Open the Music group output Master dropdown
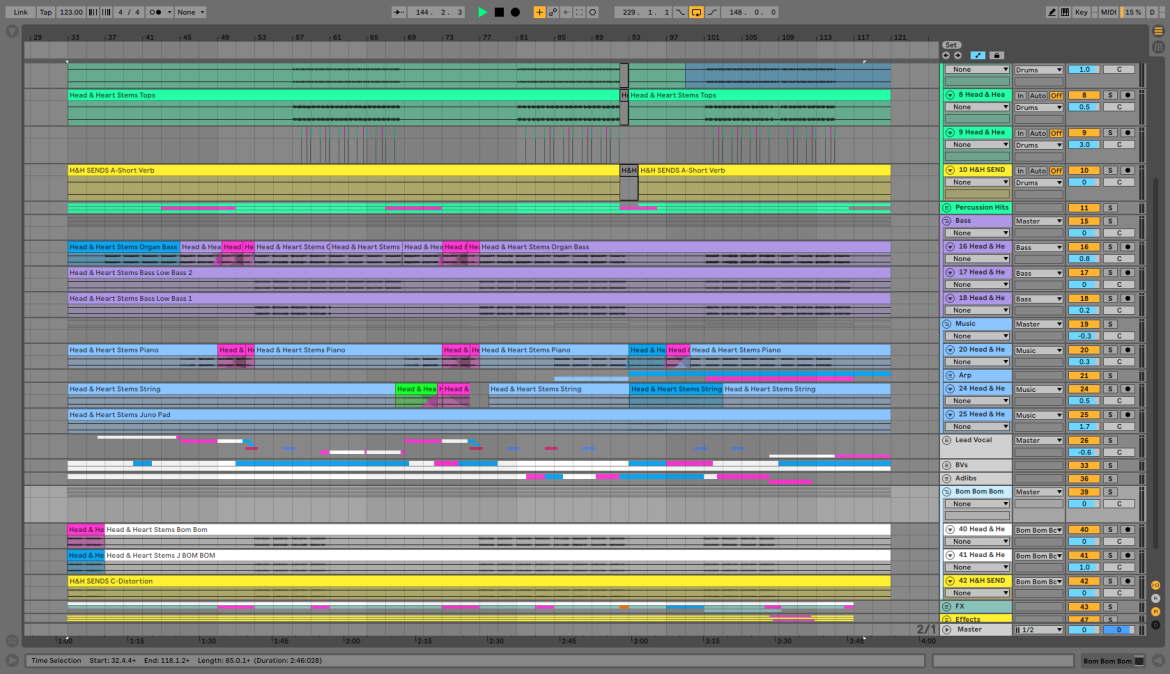The width and height of the screenshot is (1170, 674). pos(1039,324)
